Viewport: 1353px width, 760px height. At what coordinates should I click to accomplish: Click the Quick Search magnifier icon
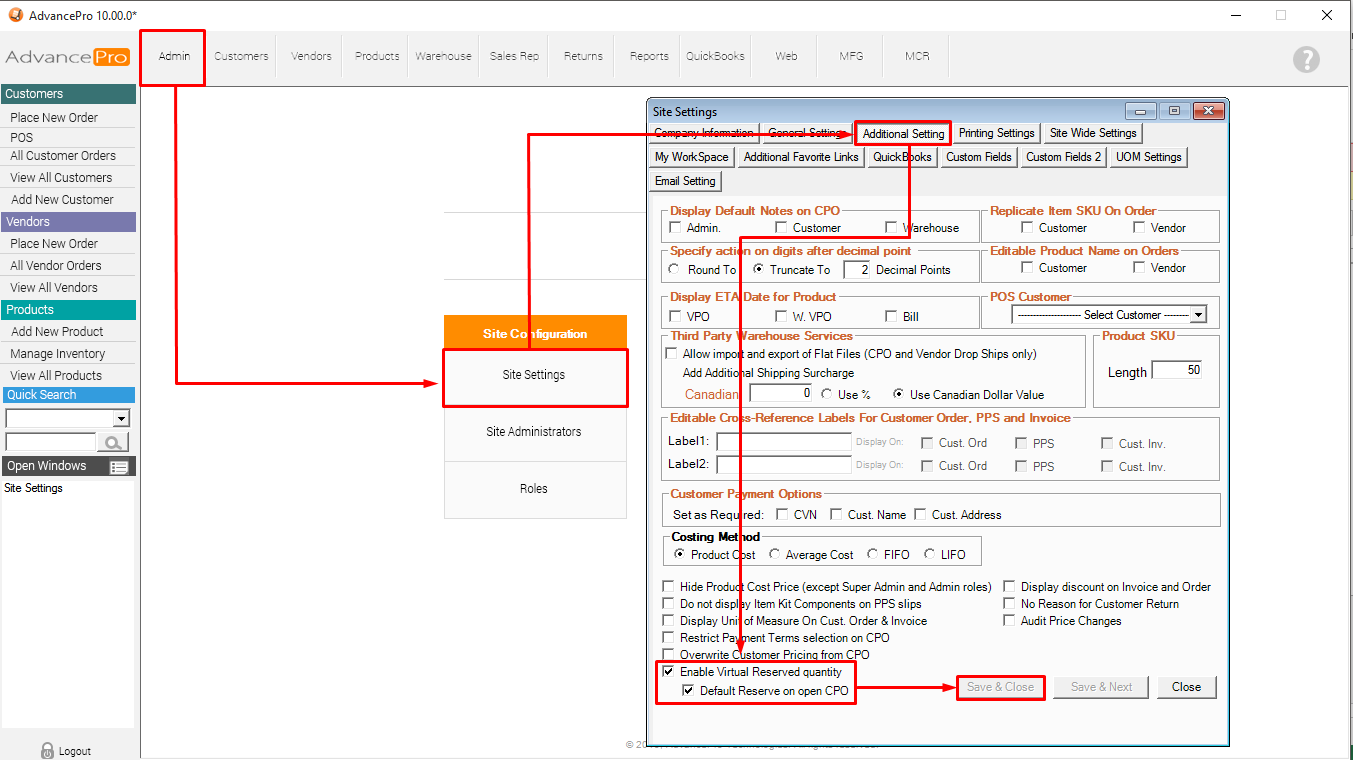113,442
